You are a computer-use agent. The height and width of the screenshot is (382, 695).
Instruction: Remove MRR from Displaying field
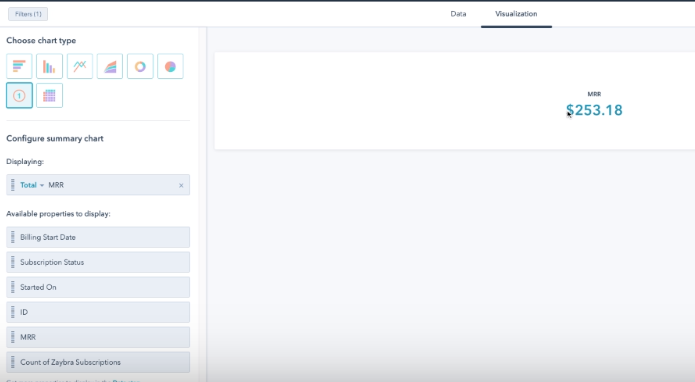pos(181,186)
